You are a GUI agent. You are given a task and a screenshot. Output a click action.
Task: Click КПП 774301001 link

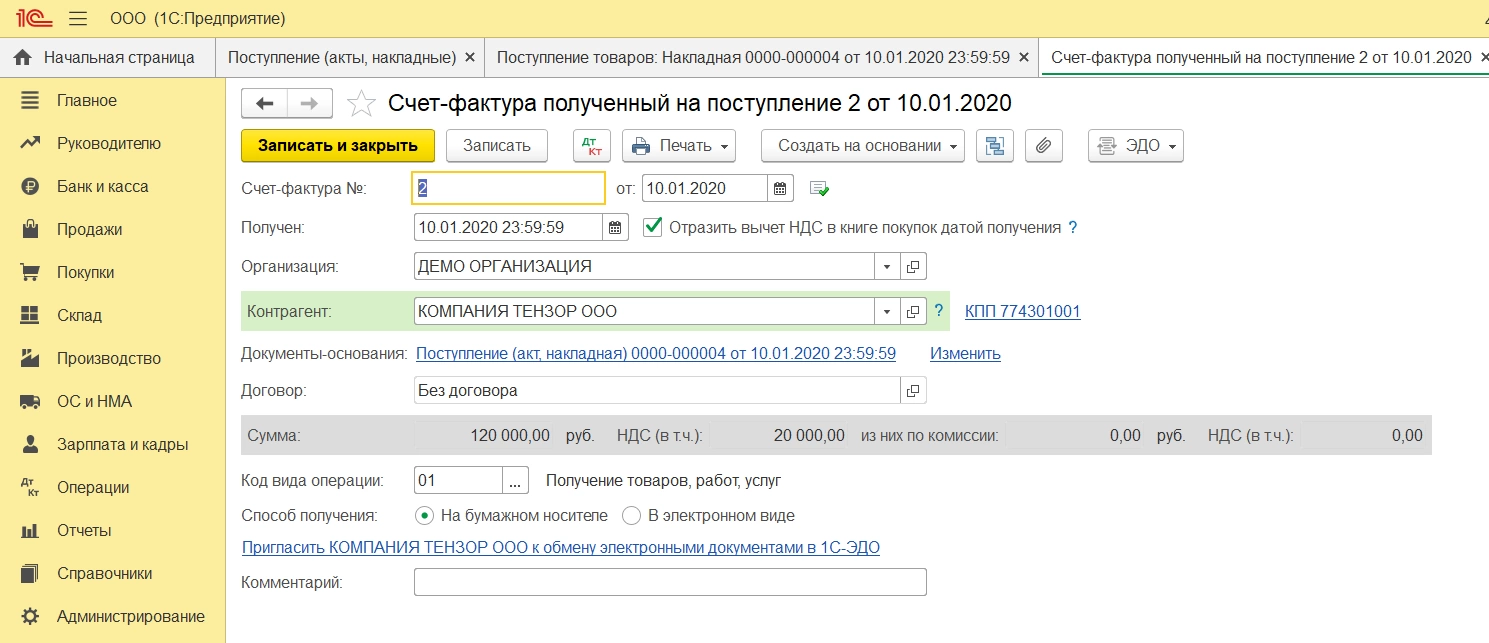[x=1023, y=311]
